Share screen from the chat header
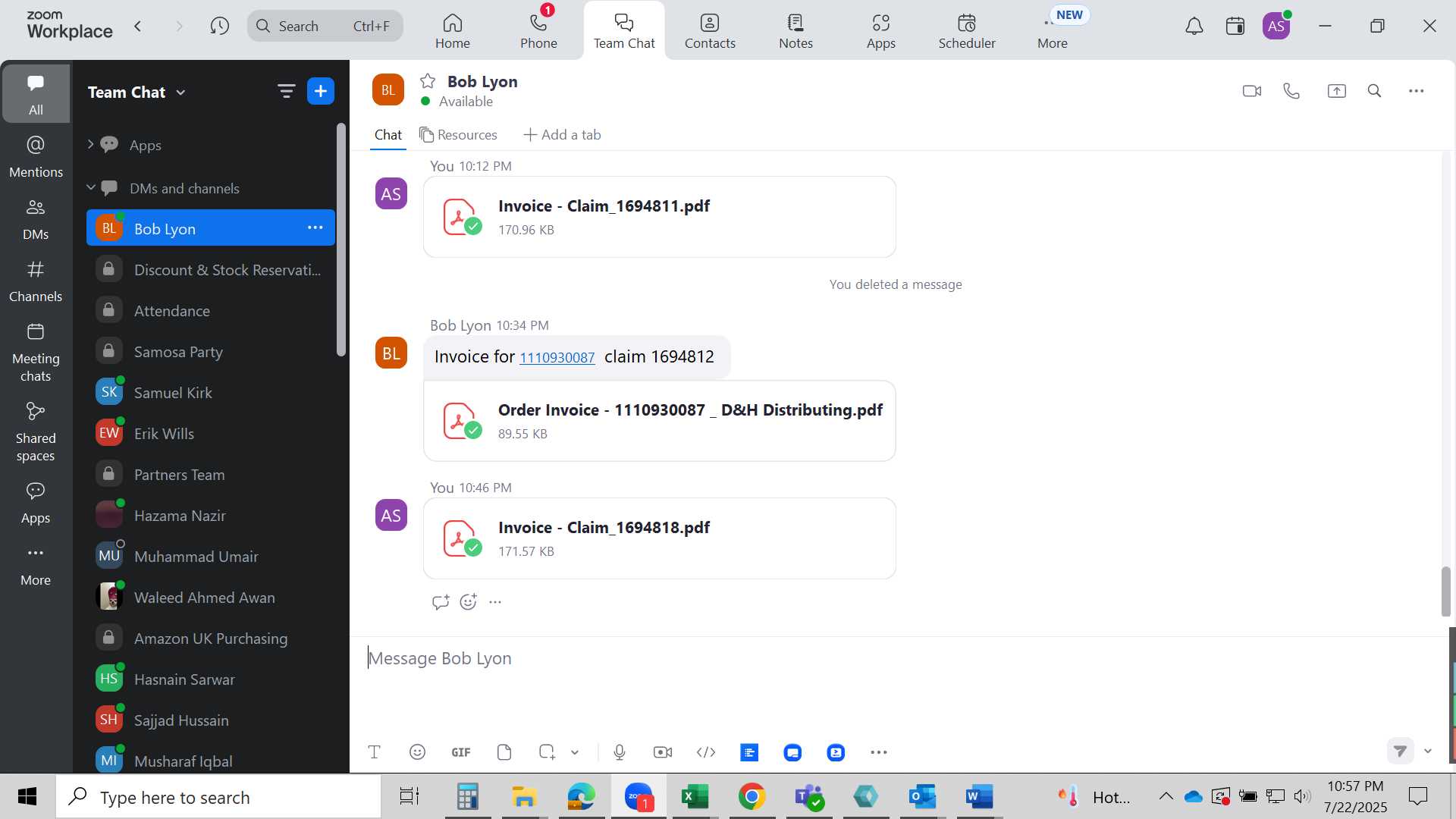Viewport: 1456px width, 819px height. click(1336, 91)
